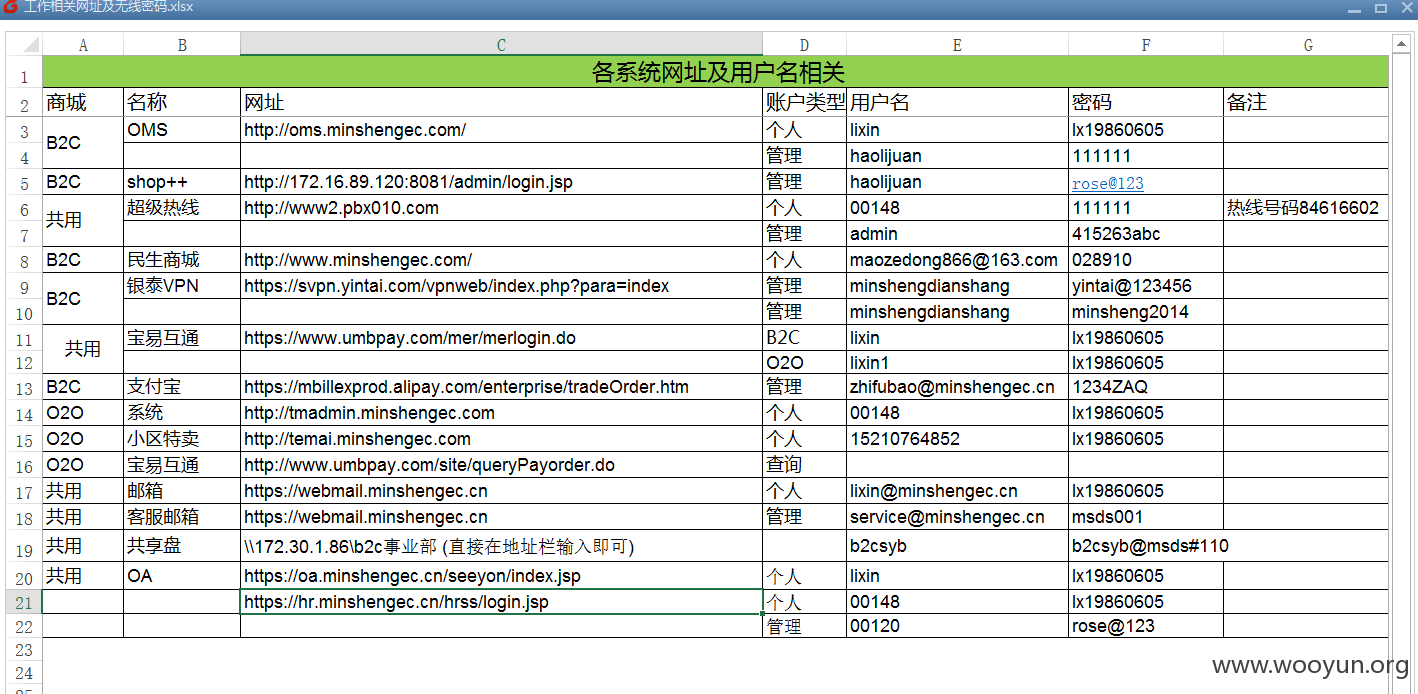This screenshot has width=1418, height=694.
Task: Click the b2csyb@msds#110 password cell
Action: pos(1146,546)
